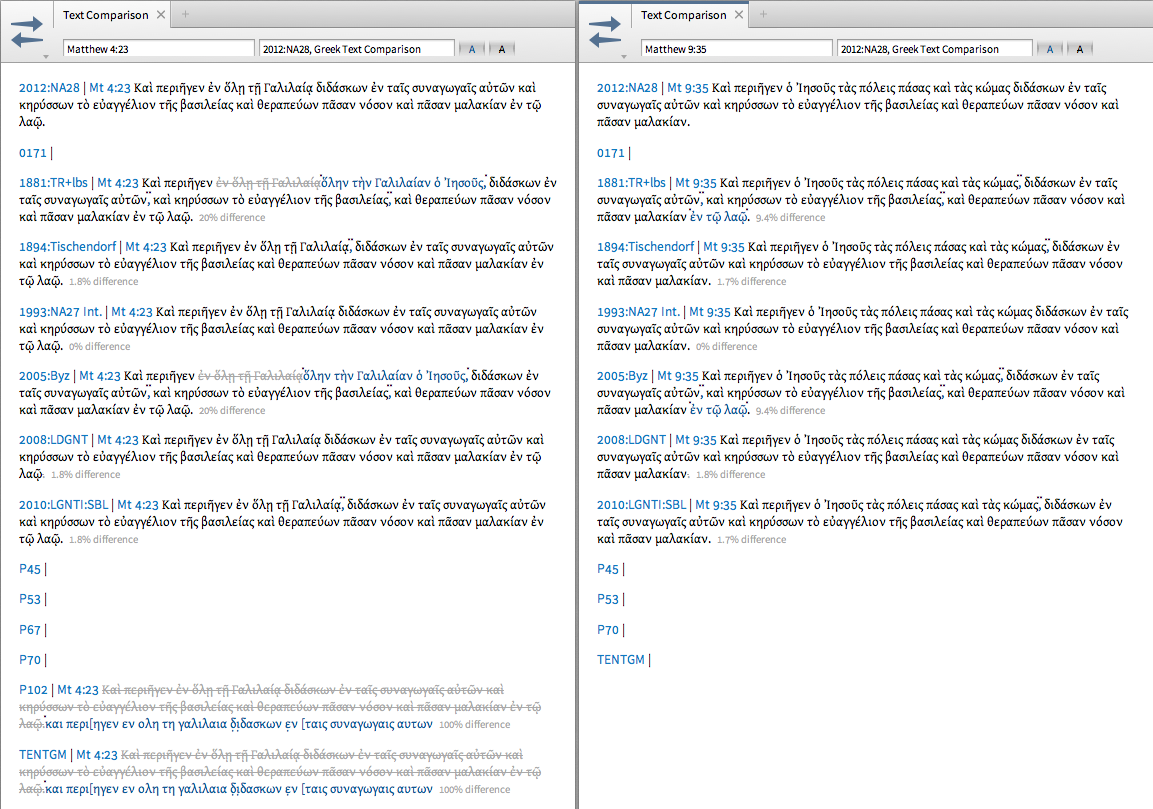Open 1993:NA27 Int. link in right panel
Screen dimensions: 1153x809
click(638, 312)
